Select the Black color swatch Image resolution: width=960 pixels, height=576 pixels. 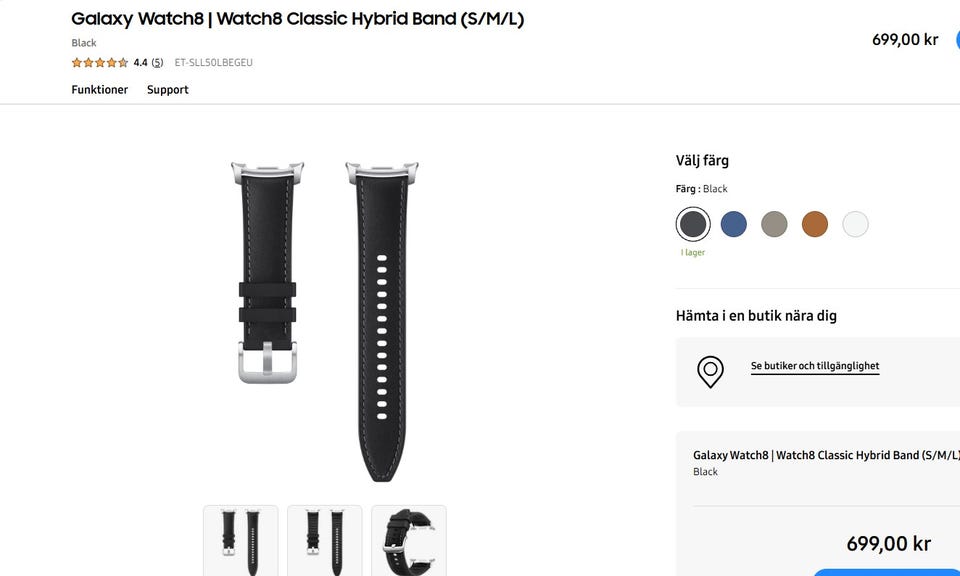click(693, 224)
